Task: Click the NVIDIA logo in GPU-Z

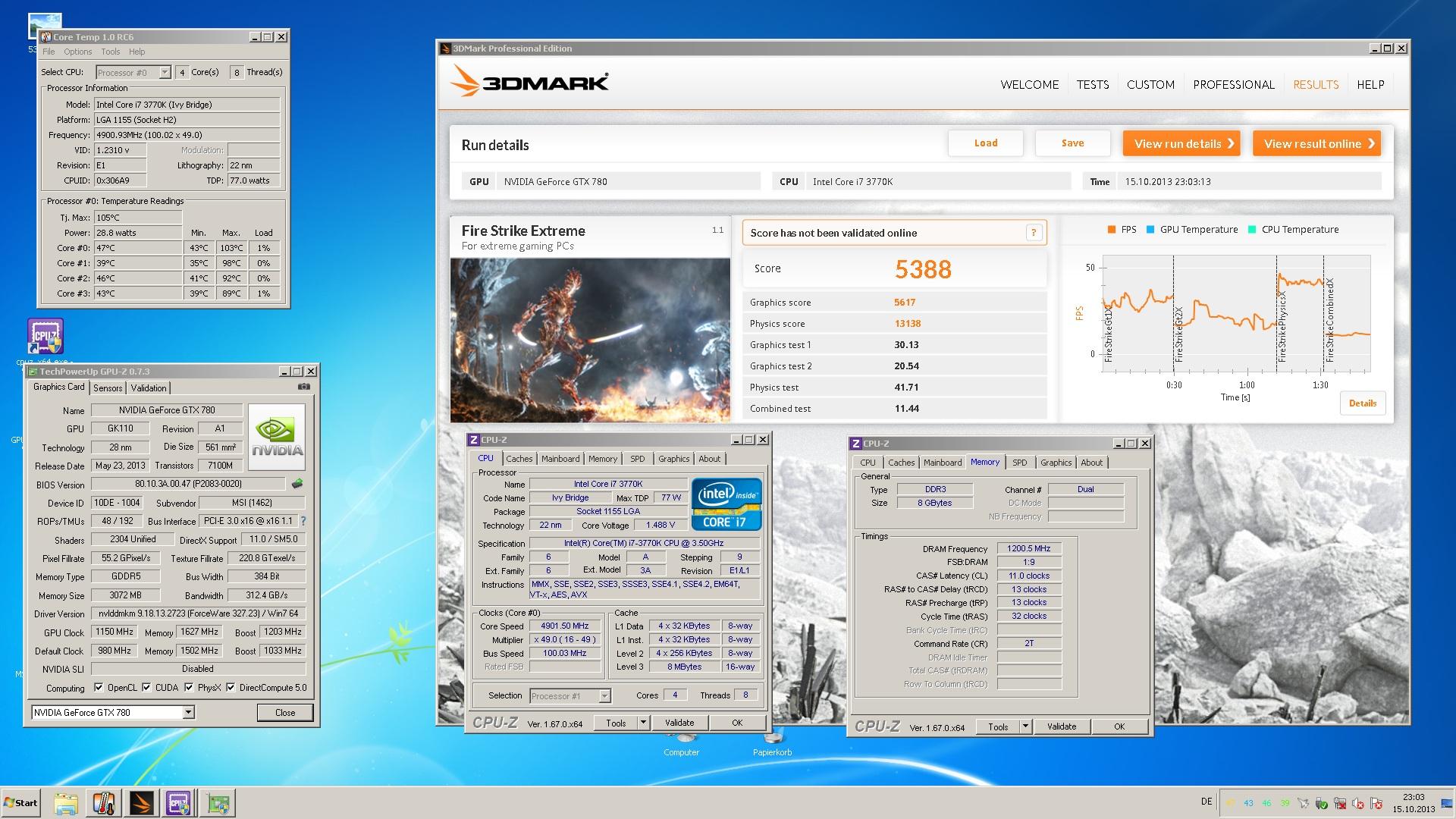Action: (x=277, y=436)
